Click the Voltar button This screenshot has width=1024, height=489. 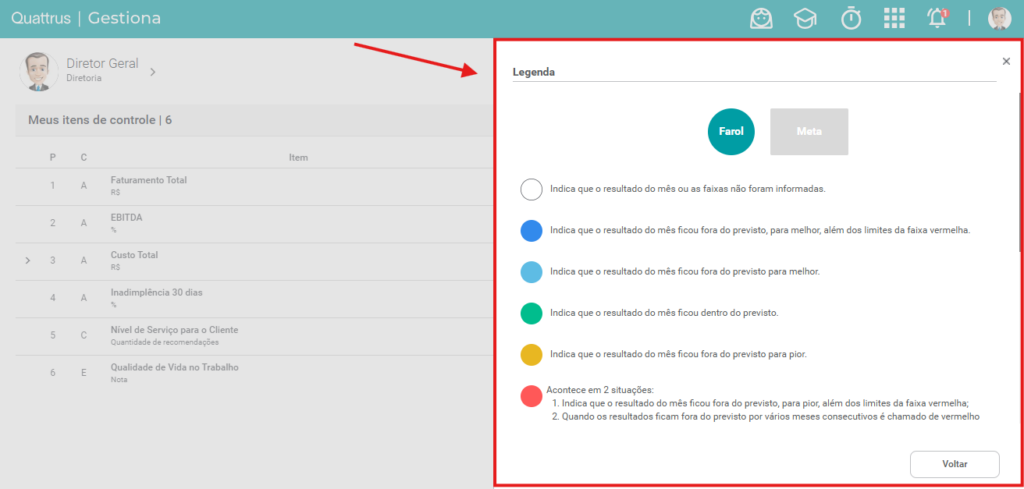coord(954,464)
